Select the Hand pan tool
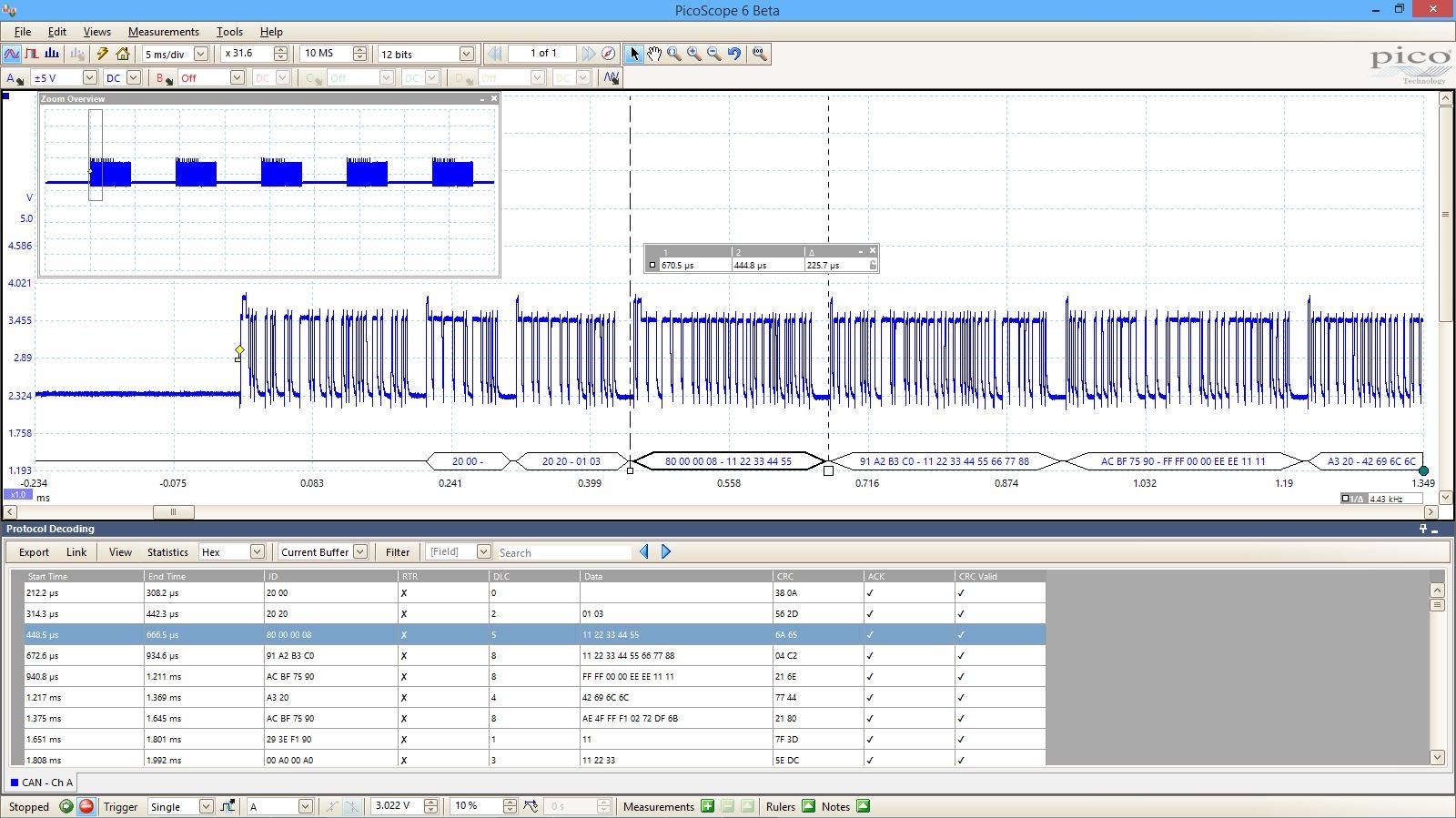Viewport: 1456px width, 818px height. click(x=654, y=54)
